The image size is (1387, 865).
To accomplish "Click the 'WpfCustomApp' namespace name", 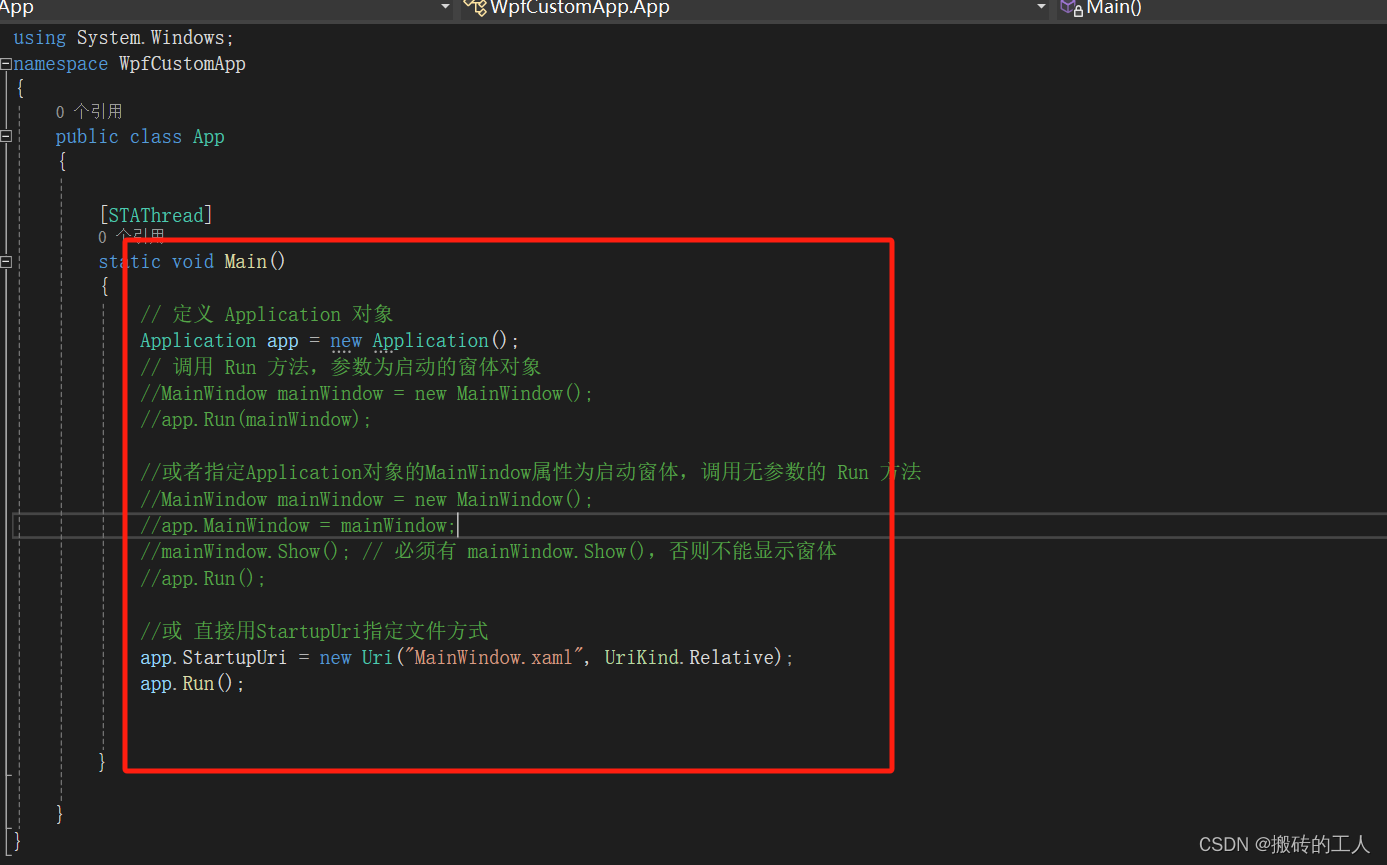I will click(x=182, y=63).
